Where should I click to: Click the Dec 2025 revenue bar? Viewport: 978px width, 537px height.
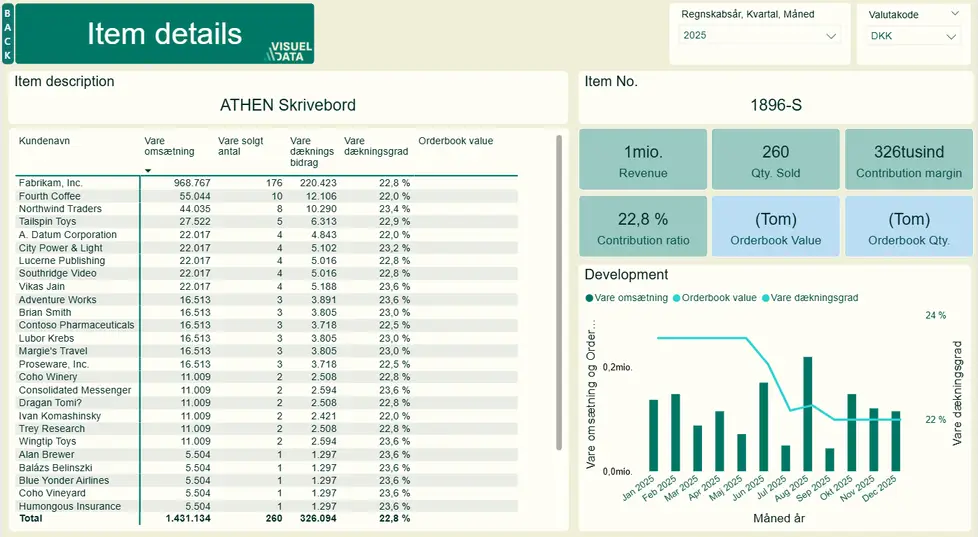click(896, 441)
